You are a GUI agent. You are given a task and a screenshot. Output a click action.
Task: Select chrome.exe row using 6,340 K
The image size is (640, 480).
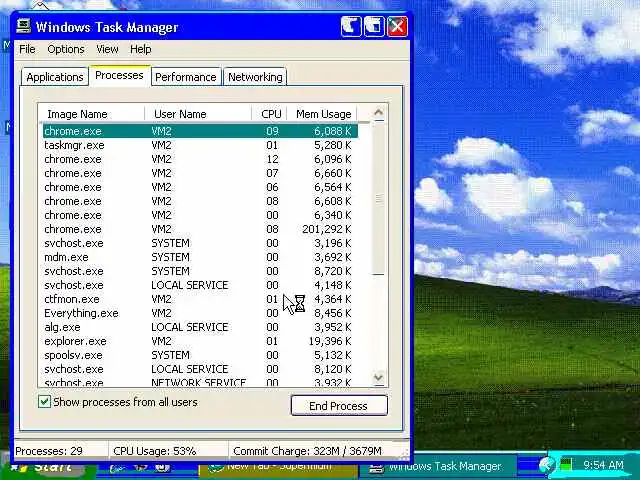[200, 215]
